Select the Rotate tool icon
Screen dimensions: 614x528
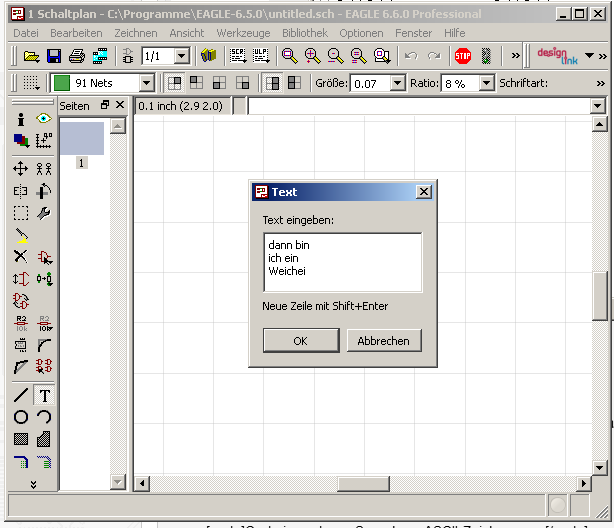click(x=43, y=191)
